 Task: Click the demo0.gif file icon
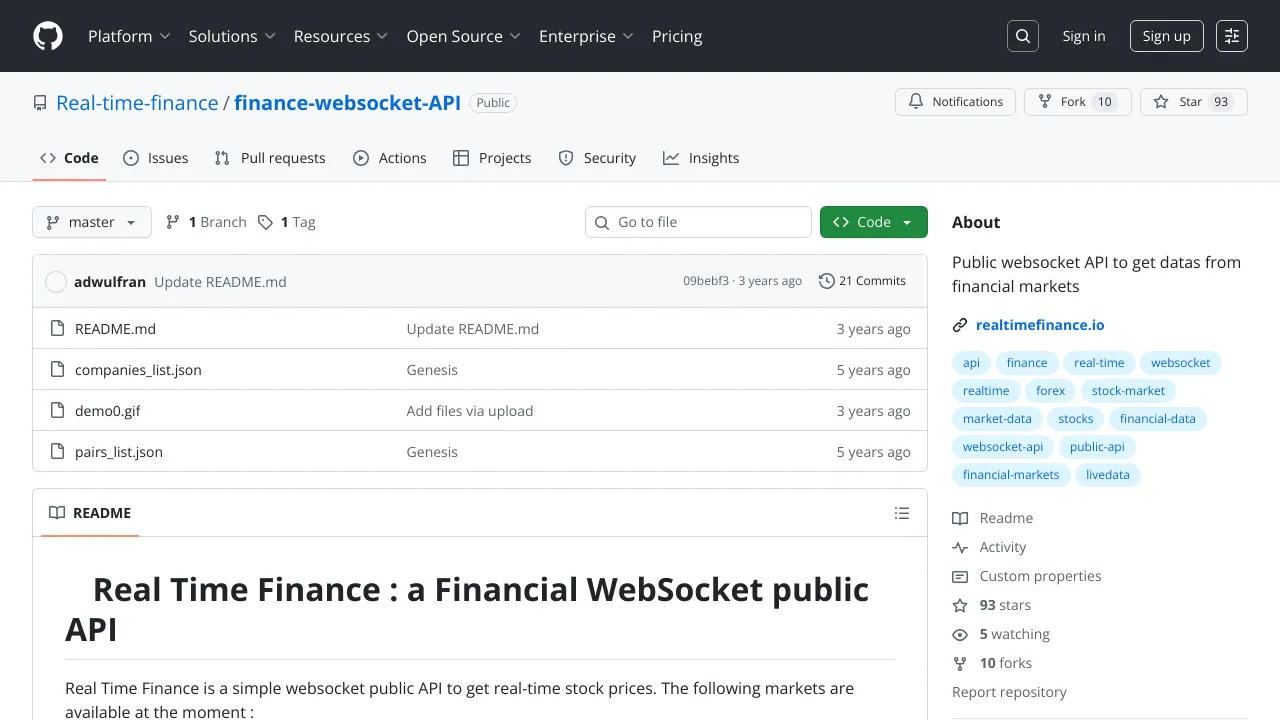57,411
